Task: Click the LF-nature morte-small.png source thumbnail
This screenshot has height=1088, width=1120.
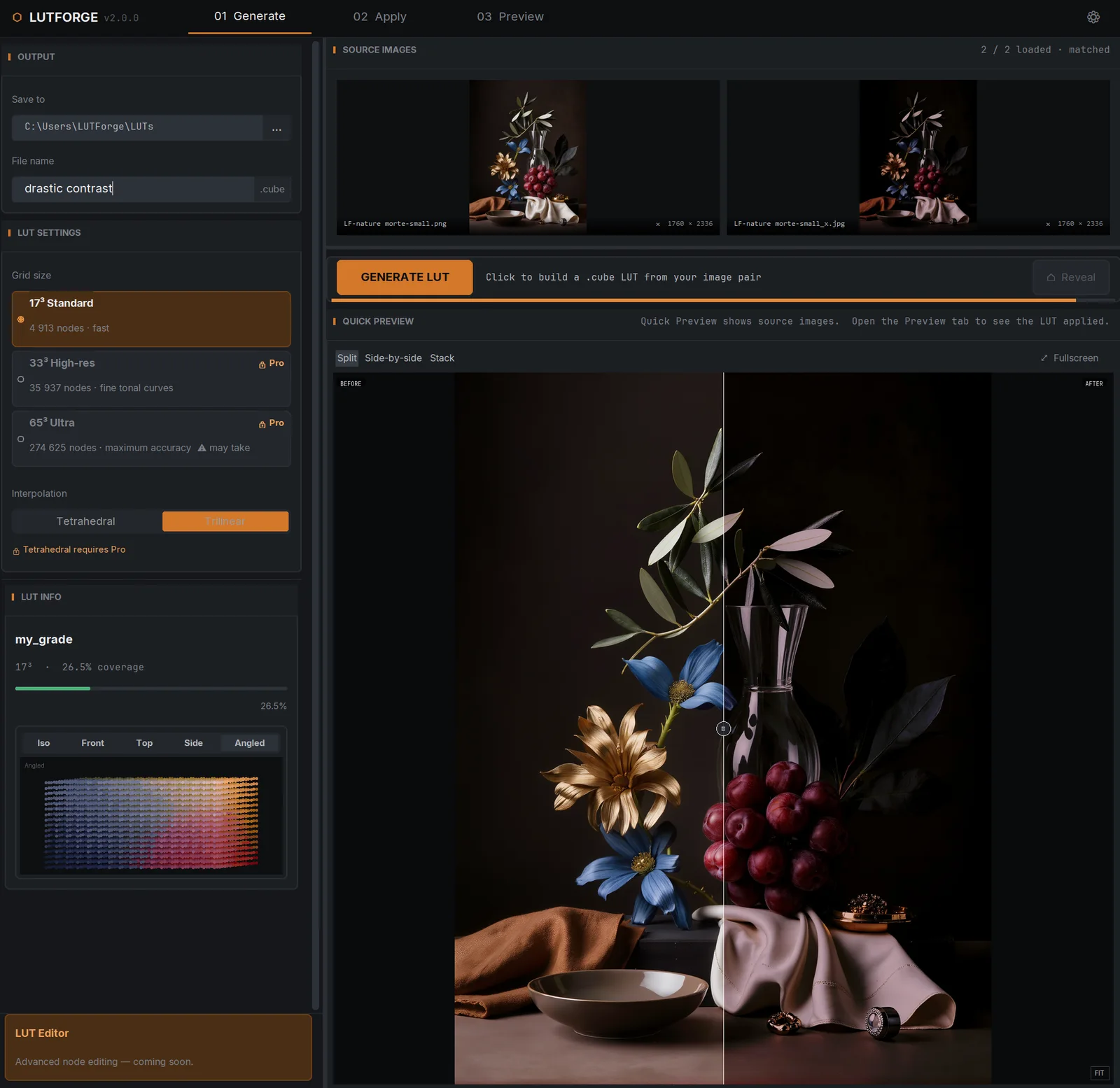Action: pos(528,157)
